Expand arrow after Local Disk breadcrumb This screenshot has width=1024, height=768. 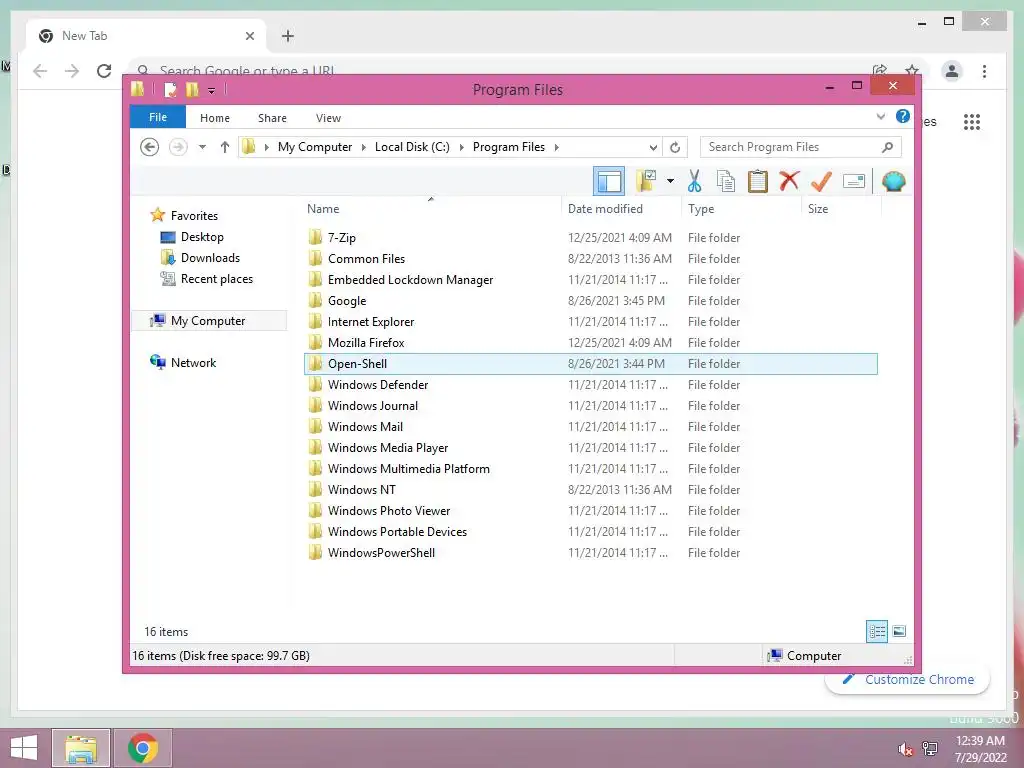(x=462, y=147)
